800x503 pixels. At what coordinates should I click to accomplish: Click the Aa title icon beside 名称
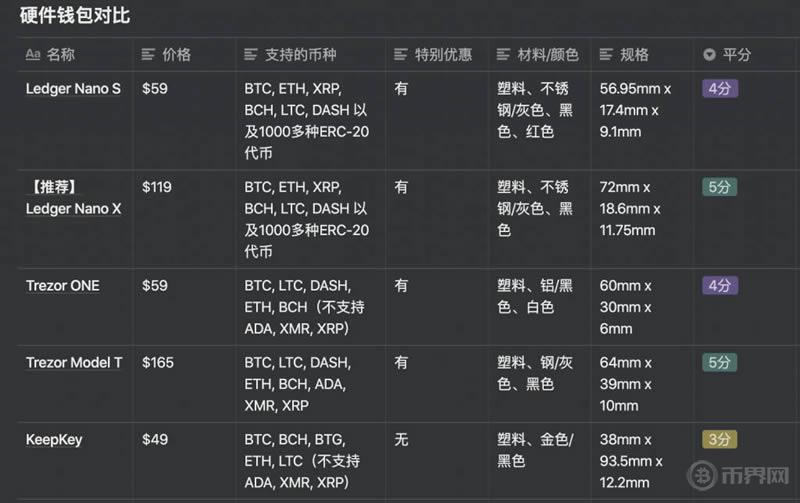33,55
